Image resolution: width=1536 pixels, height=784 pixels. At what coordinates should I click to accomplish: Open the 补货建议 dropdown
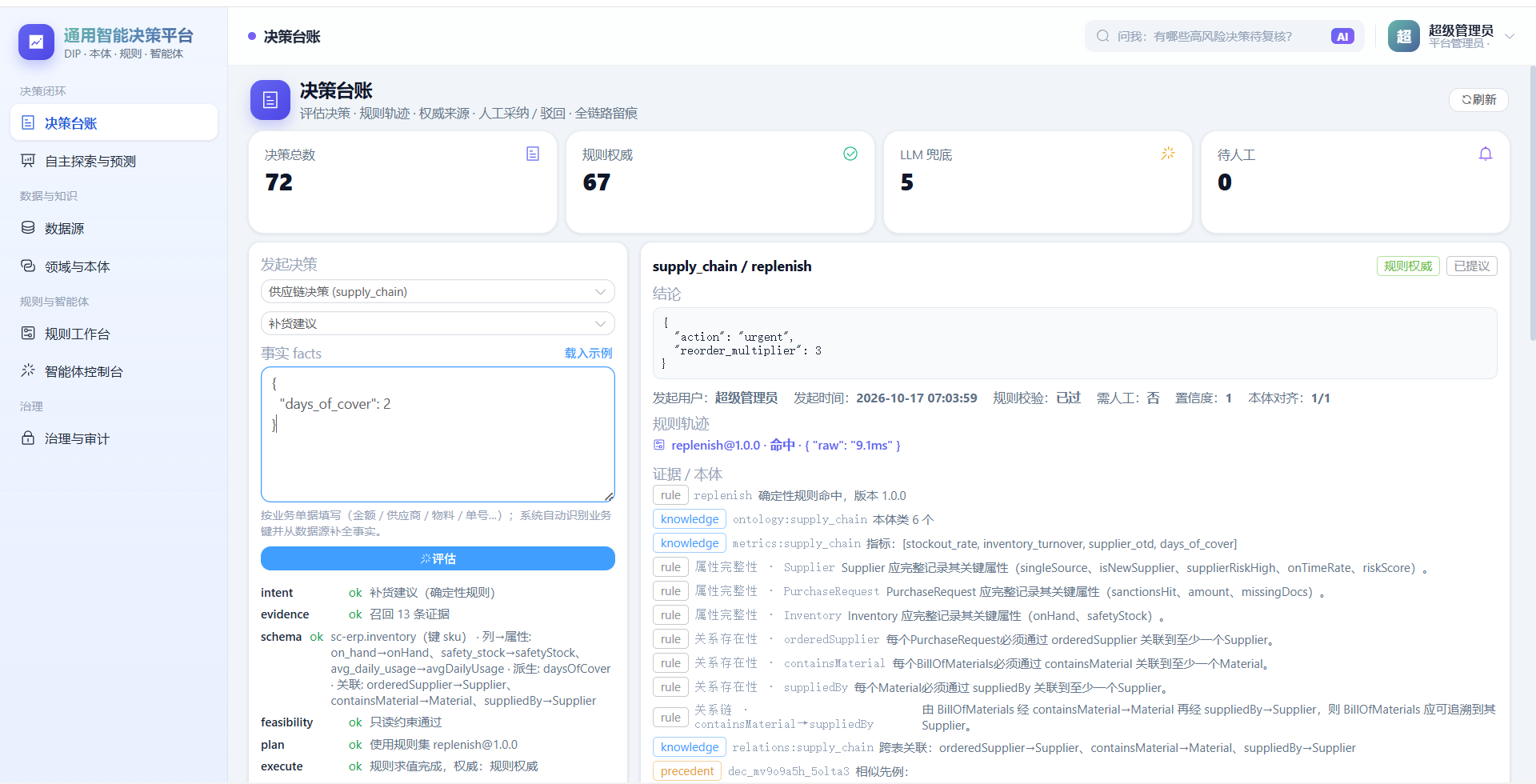coord(438,323)
